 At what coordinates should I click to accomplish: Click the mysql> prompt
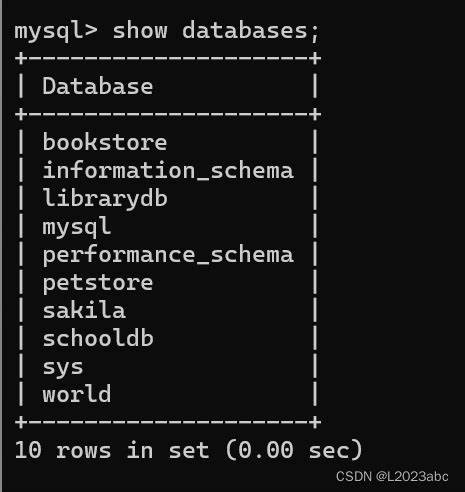point(56,32)
